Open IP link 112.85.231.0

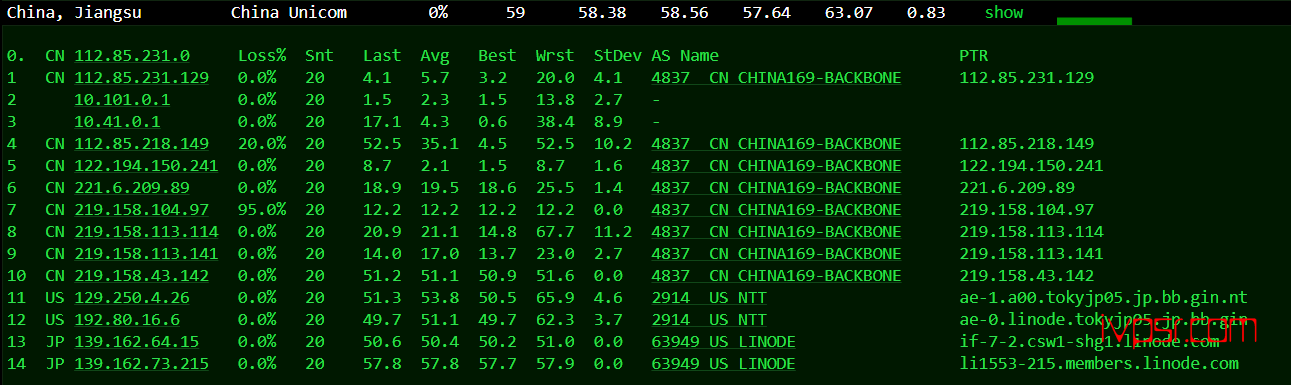tap(132, 56)
